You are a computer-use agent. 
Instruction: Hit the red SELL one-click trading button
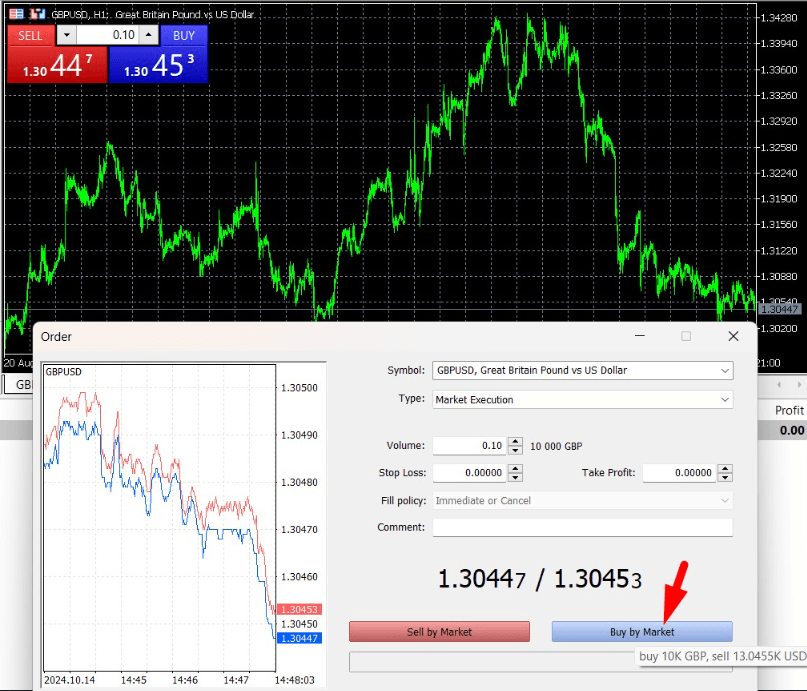(x=30, y=35)
